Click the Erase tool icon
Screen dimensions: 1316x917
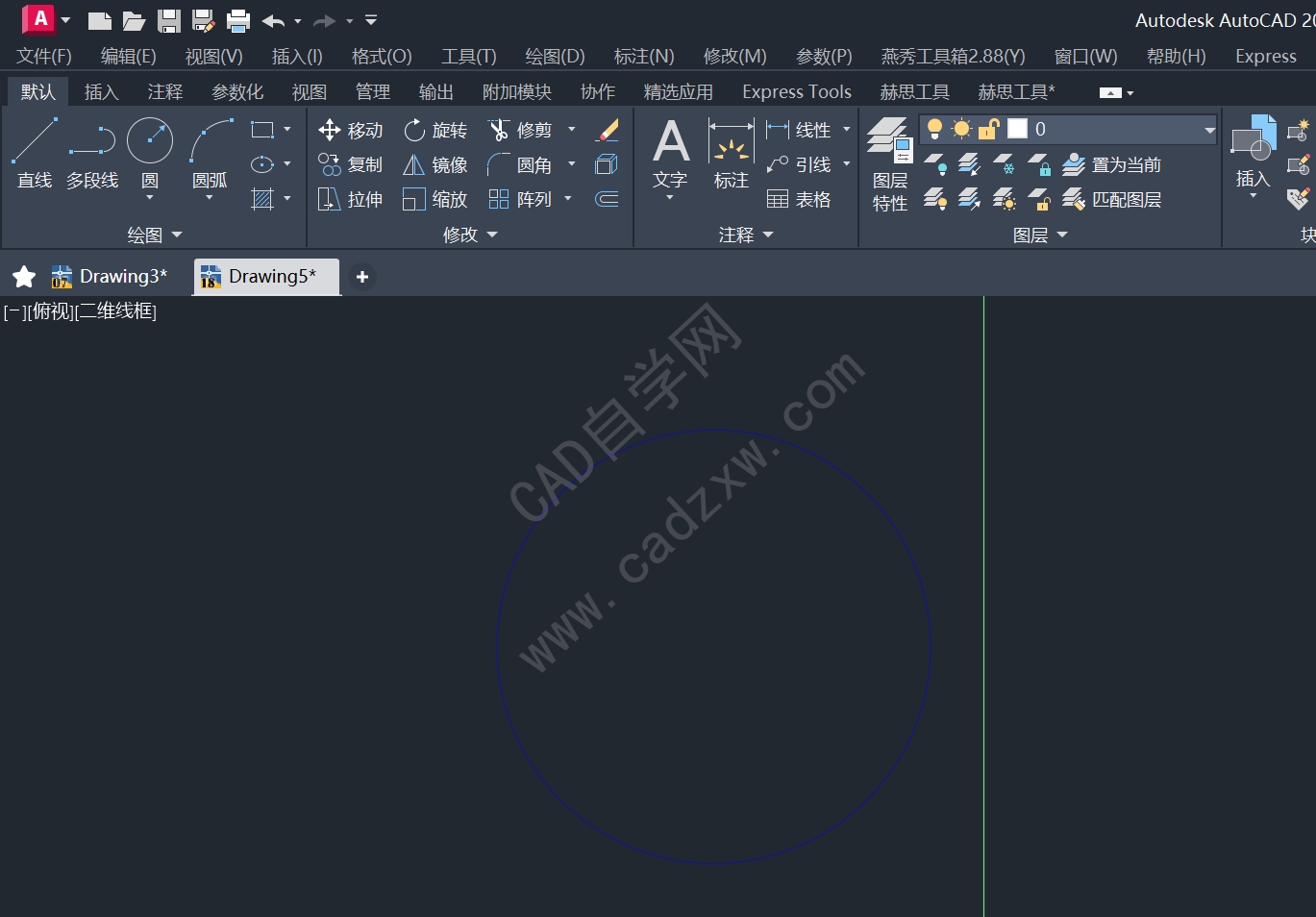[x=608, y=130]
